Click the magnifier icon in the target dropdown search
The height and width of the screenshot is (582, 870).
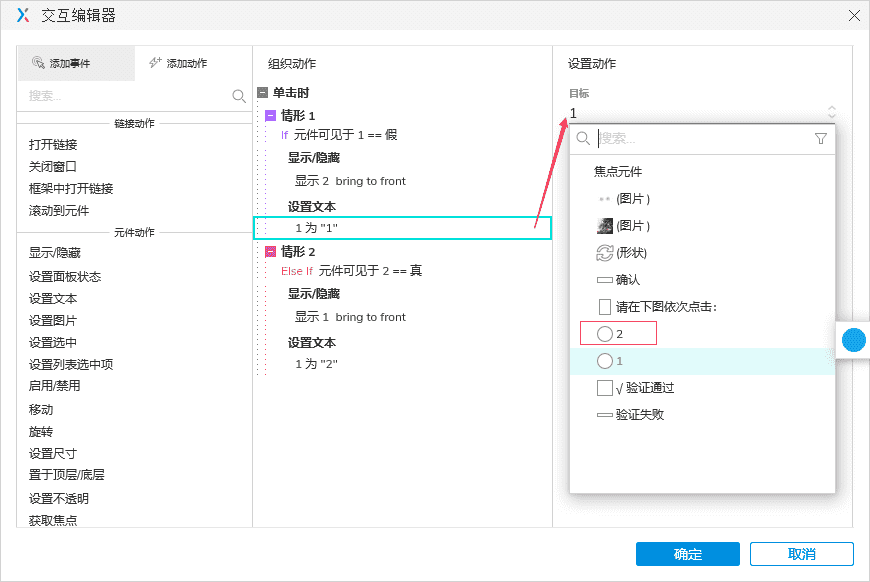(585, 140)
